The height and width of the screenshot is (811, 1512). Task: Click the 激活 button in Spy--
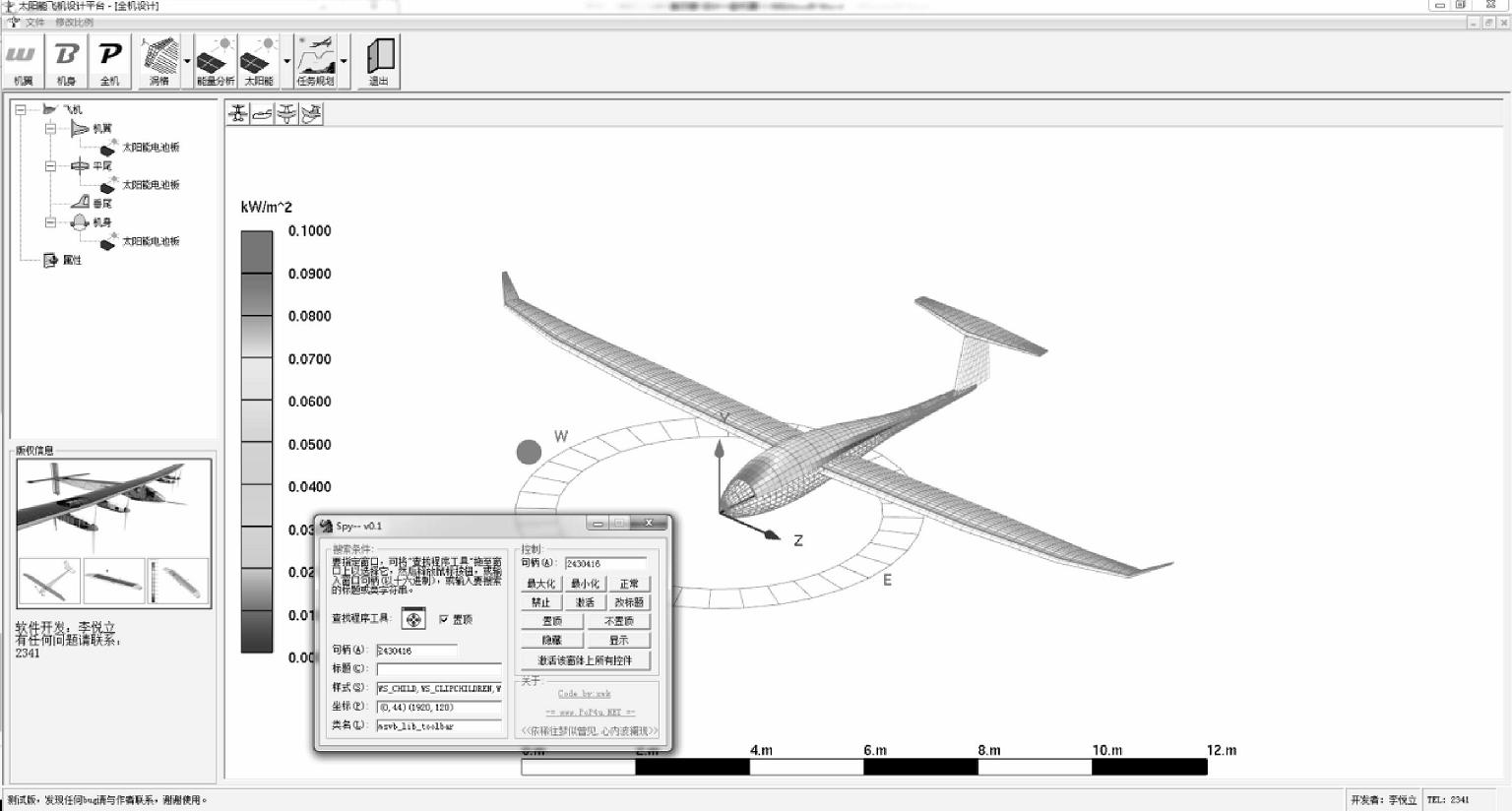click(x=585, y=602)
